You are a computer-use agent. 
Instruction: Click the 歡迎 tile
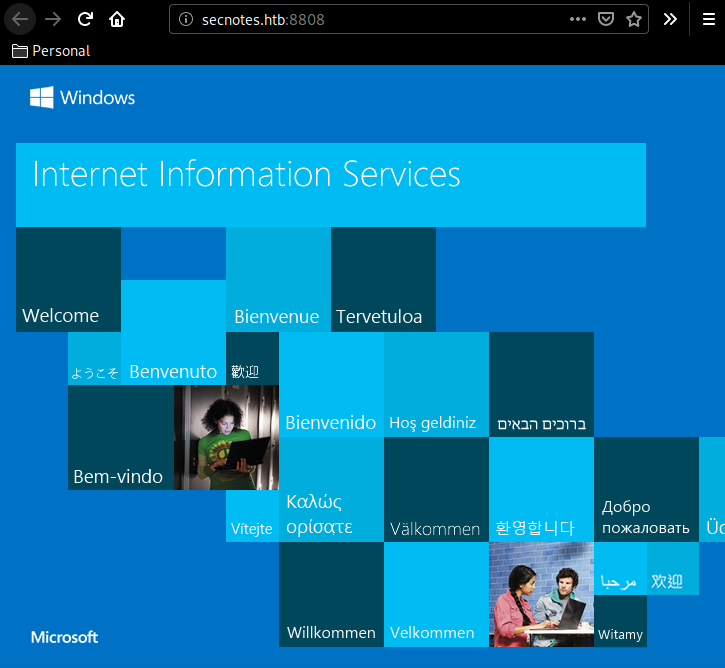(252, 358)
